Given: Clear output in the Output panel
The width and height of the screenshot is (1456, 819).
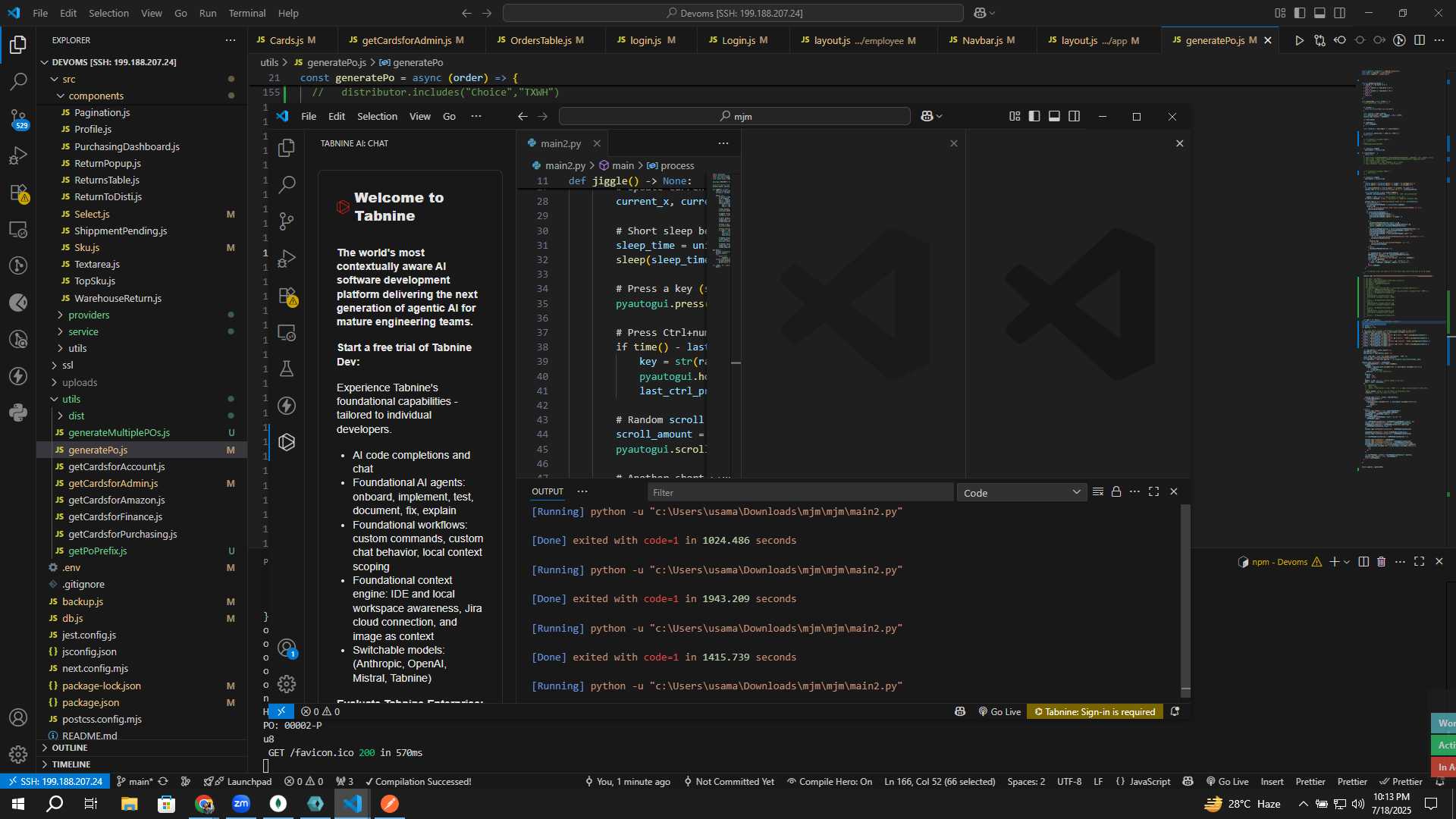Looking at the screenshot, I should (x=1097, y=492).
